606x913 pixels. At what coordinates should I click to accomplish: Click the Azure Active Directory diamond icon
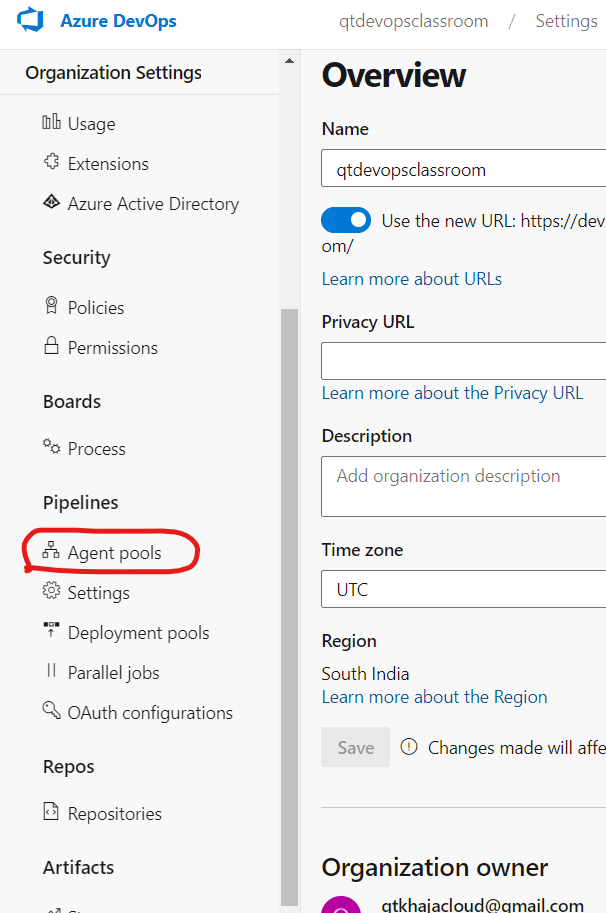pyautogui.click(x=51, y=201)
